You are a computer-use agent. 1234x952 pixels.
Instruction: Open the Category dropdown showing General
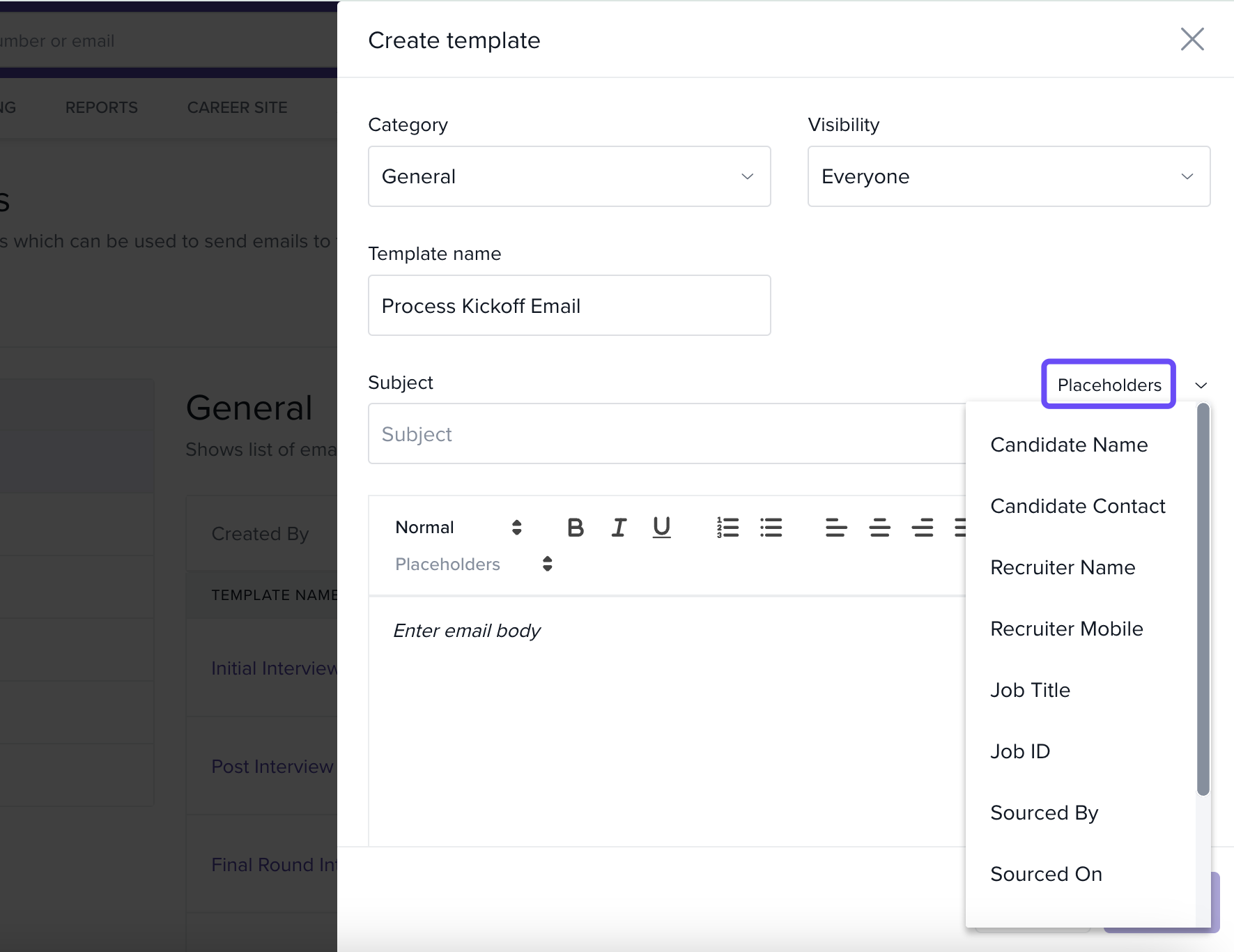[569, 176]
